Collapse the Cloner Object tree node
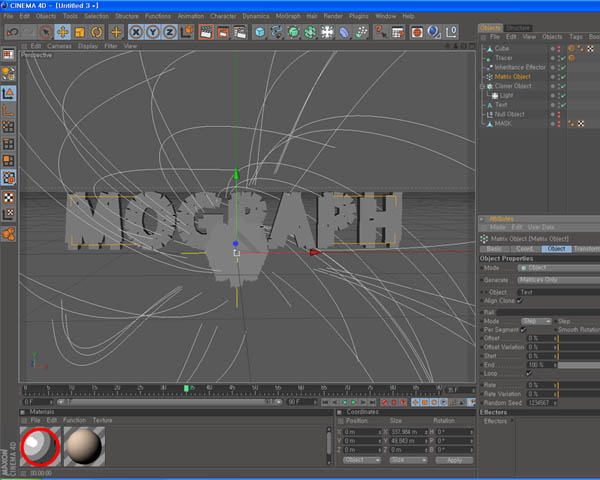Screen dimensions: 600x480 (483, 86)
